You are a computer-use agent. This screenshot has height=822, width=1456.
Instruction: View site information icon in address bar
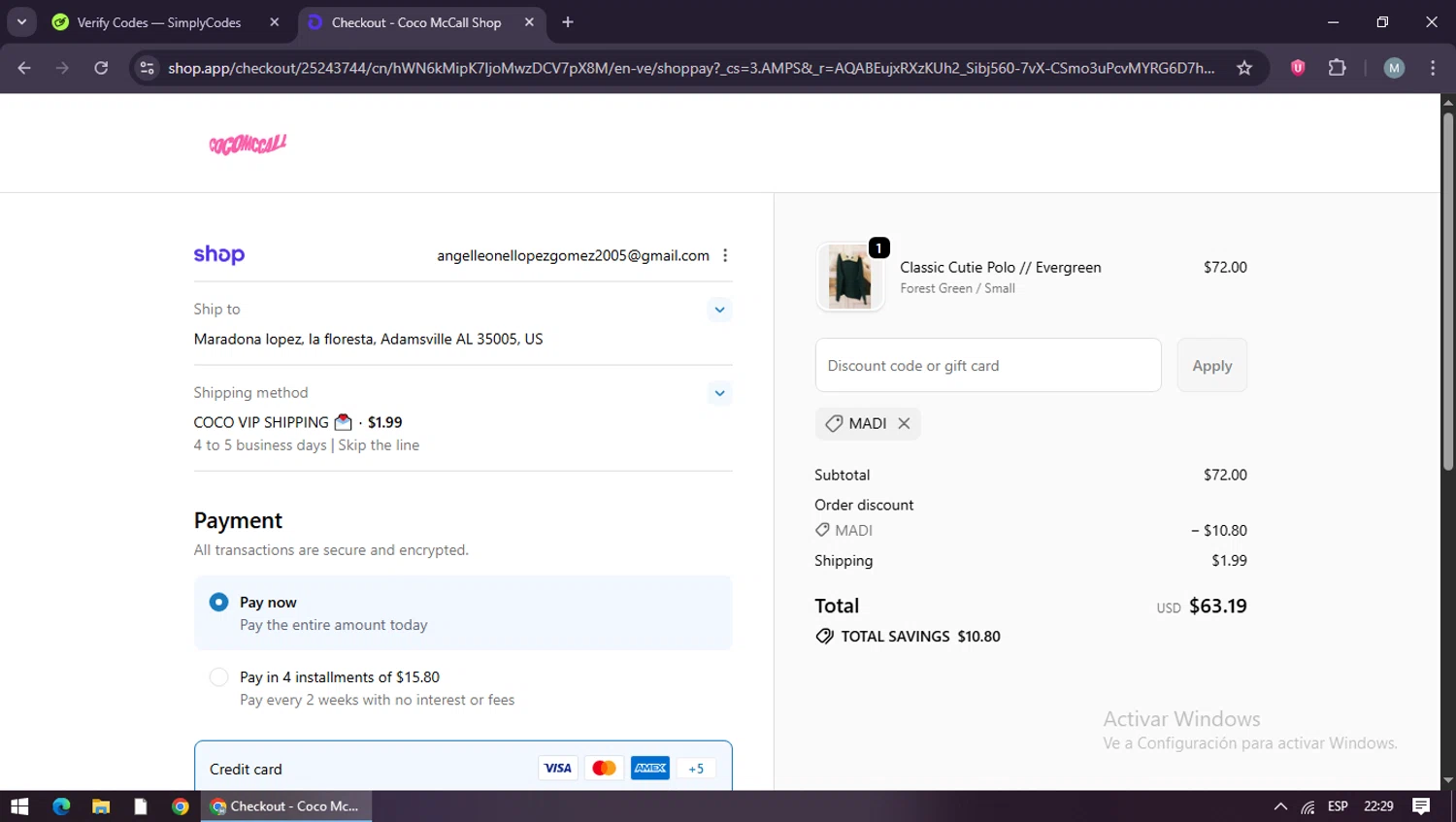[147, 68]
